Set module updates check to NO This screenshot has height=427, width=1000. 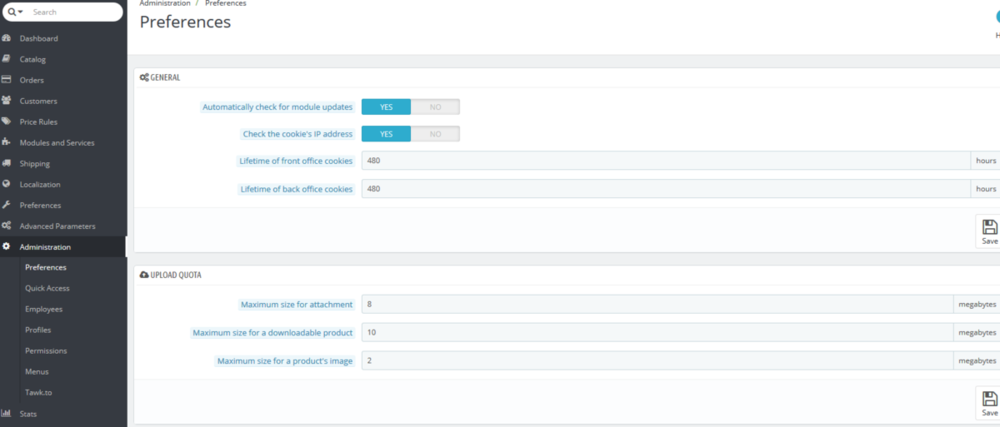coord(435,107)
